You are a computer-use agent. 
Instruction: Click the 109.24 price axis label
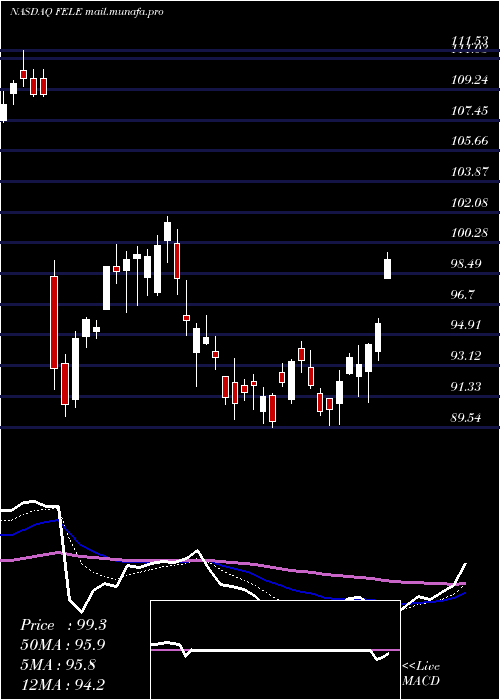pyautogui.click(x=470, y=80)
